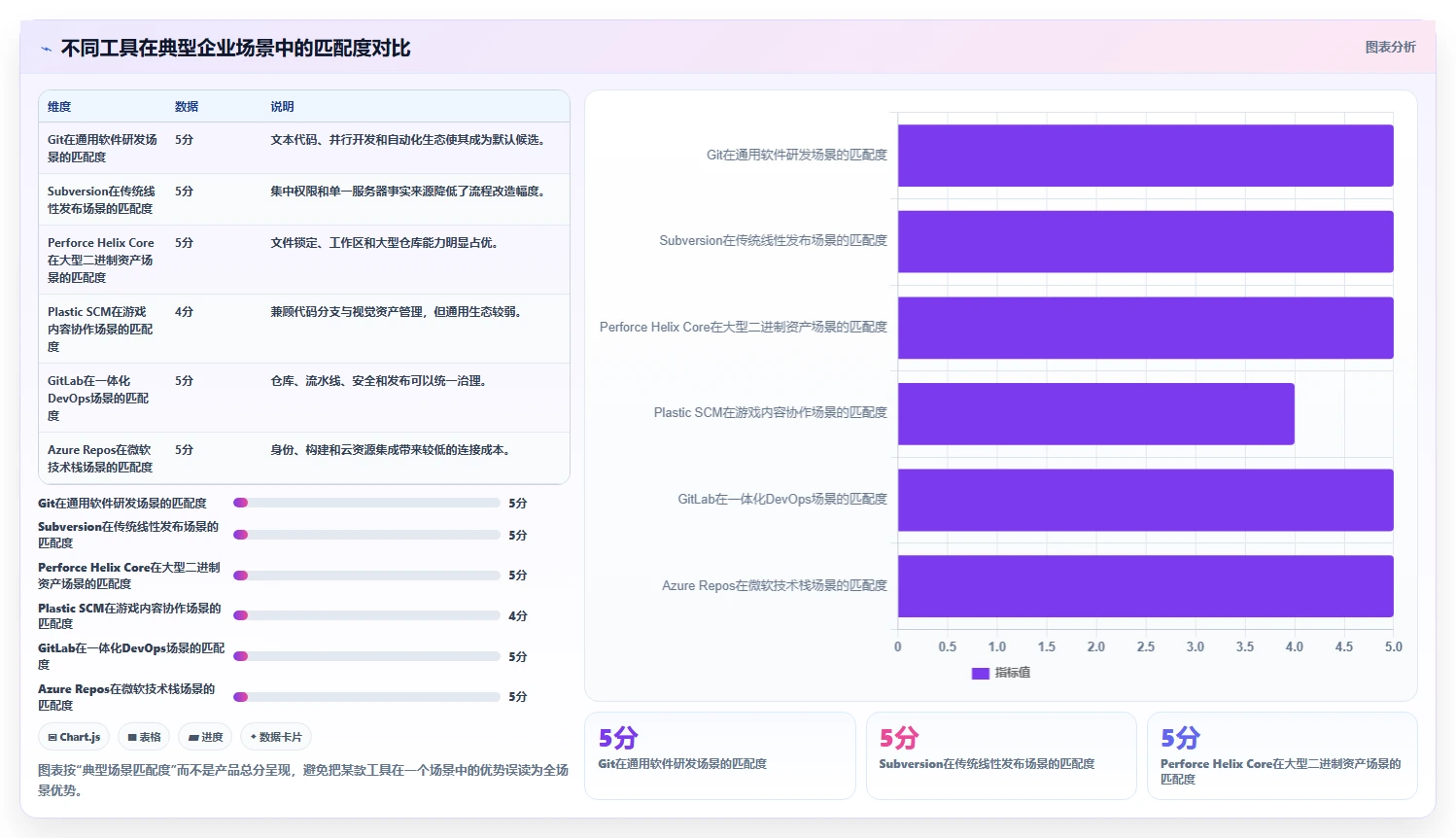Click the icon beside the chart title
The width and height of the screenshot is (1456, 838).
(x=46, y=49)
